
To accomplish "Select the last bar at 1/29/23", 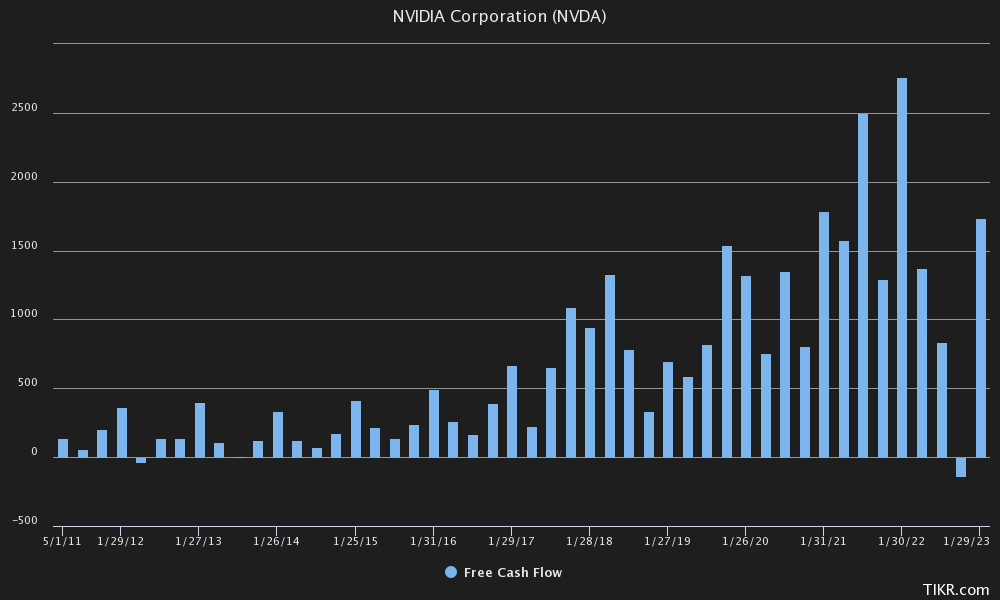I will tap(981, 338).
